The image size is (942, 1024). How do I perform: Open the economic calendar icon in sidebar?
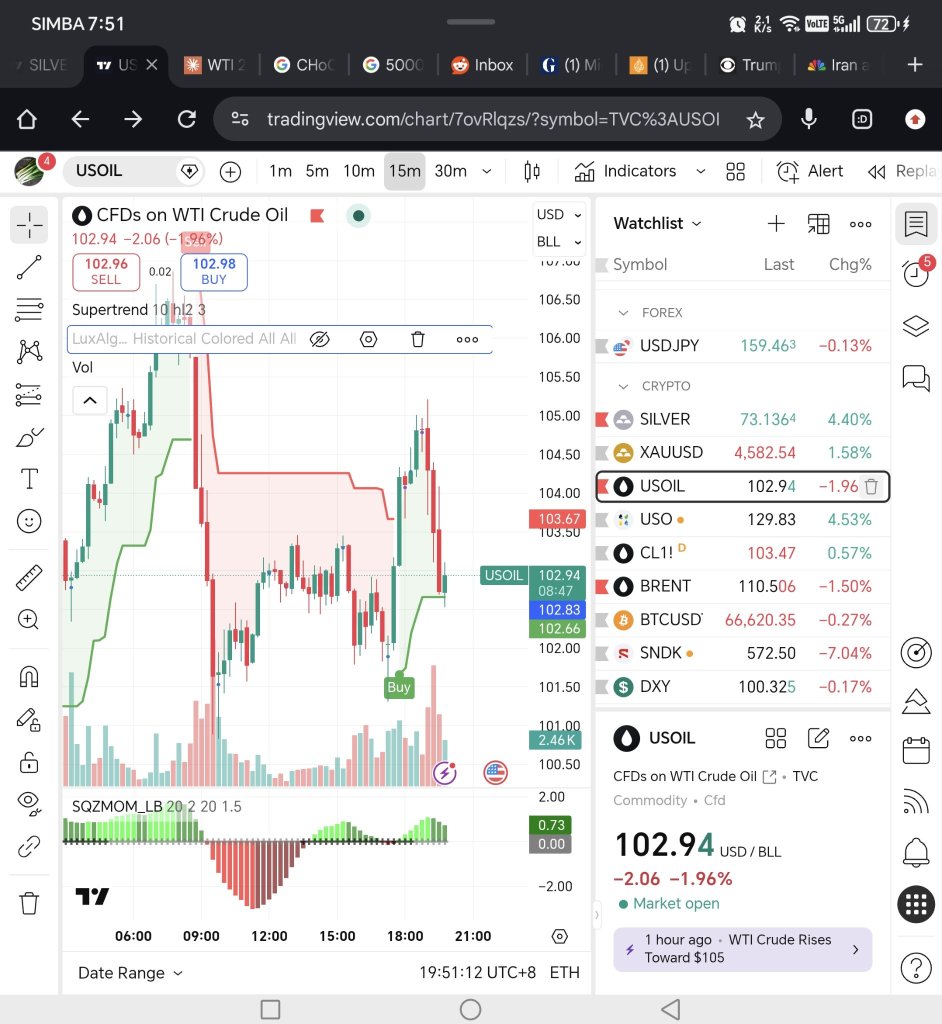[x=916, y=750]
